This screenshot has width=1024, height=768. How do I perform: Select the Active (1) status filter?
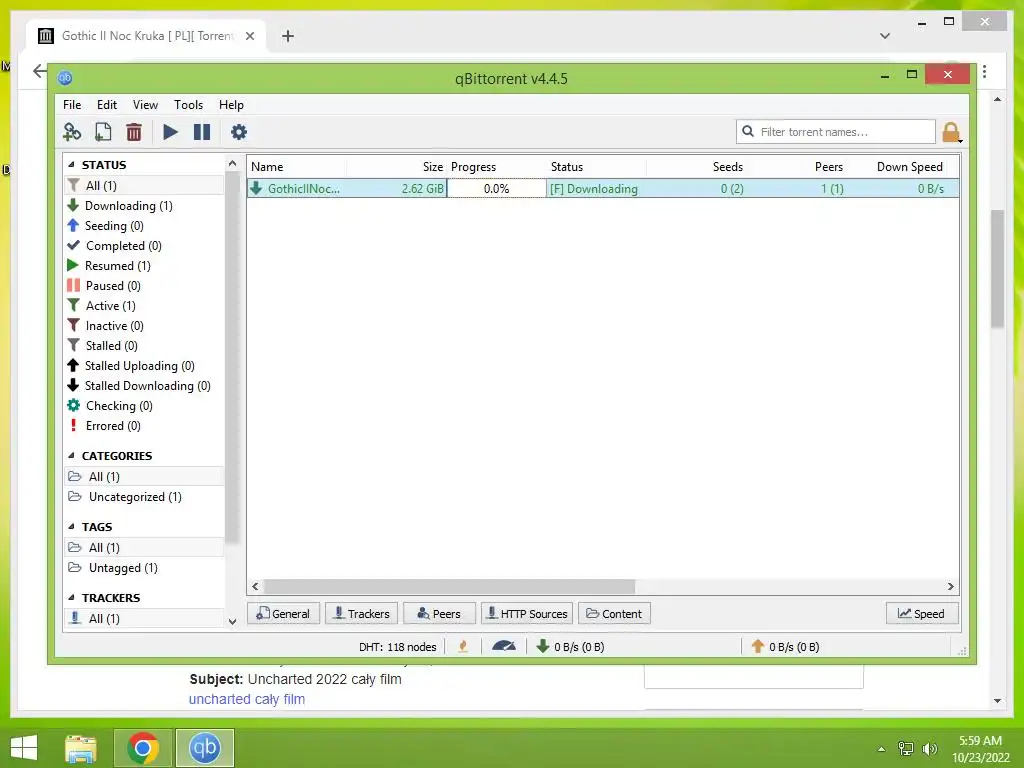tap(144, 306)
